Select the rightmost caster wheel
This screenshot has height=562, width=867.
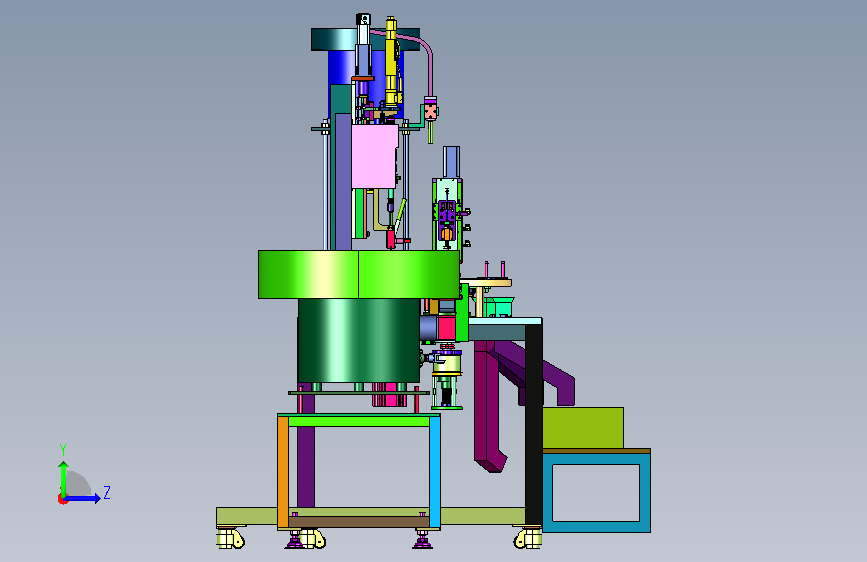click(527, 538)
